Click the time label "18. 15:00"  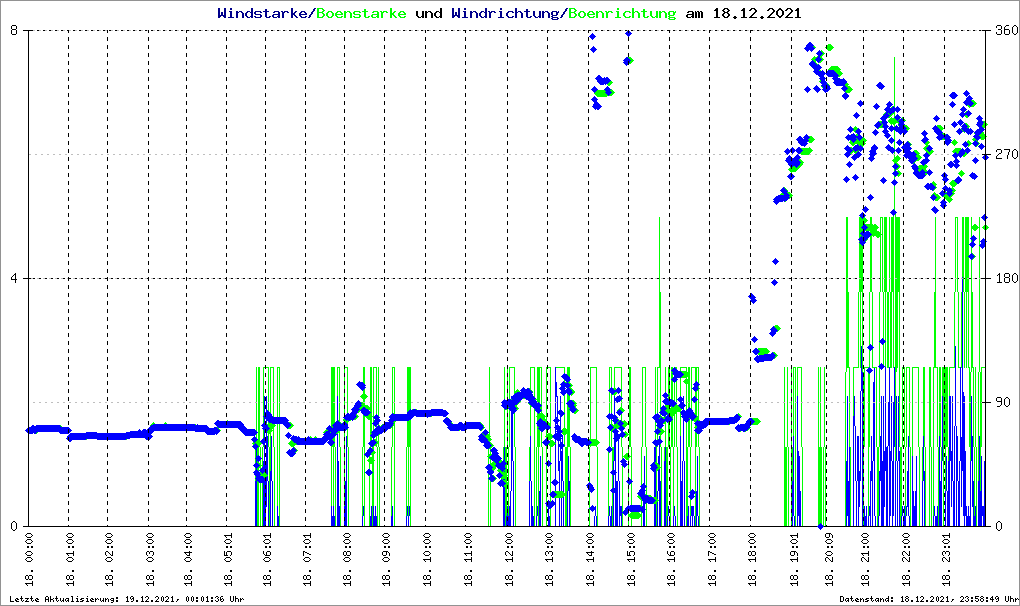(630, 559)
